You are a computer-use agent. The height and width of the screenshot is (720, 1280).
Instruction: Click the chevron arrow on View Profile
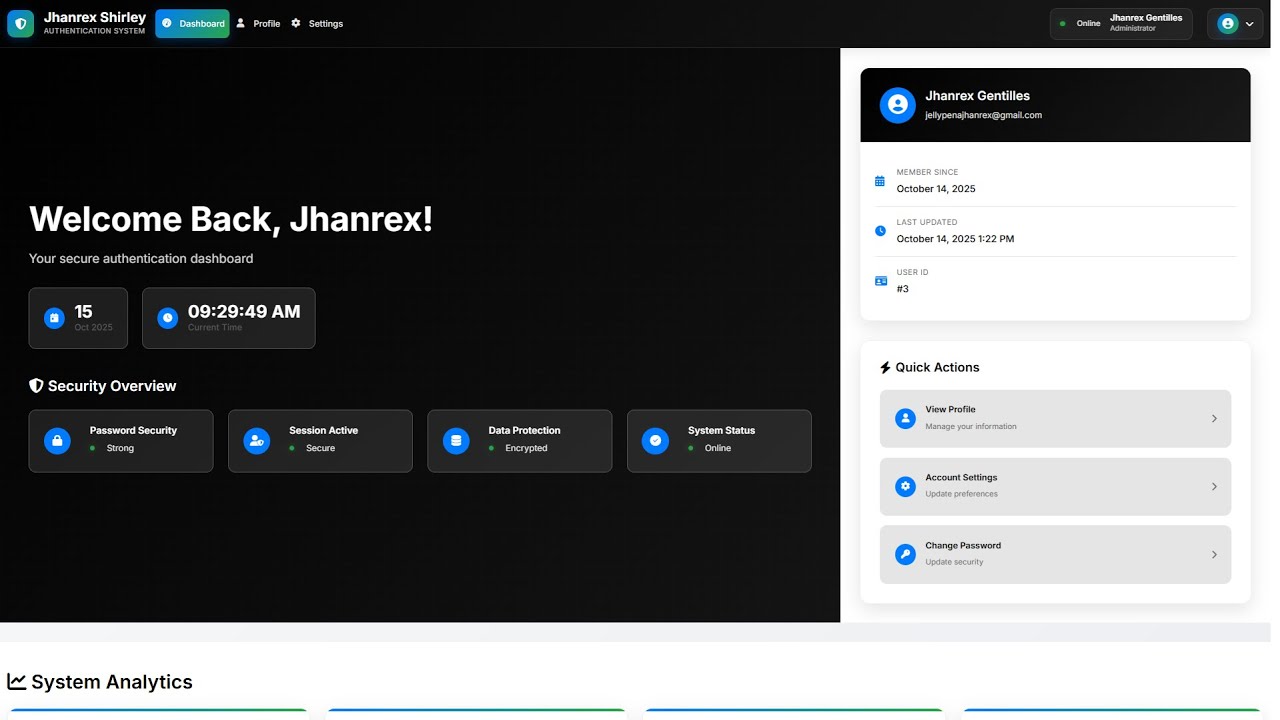(x=1214, y=419)
